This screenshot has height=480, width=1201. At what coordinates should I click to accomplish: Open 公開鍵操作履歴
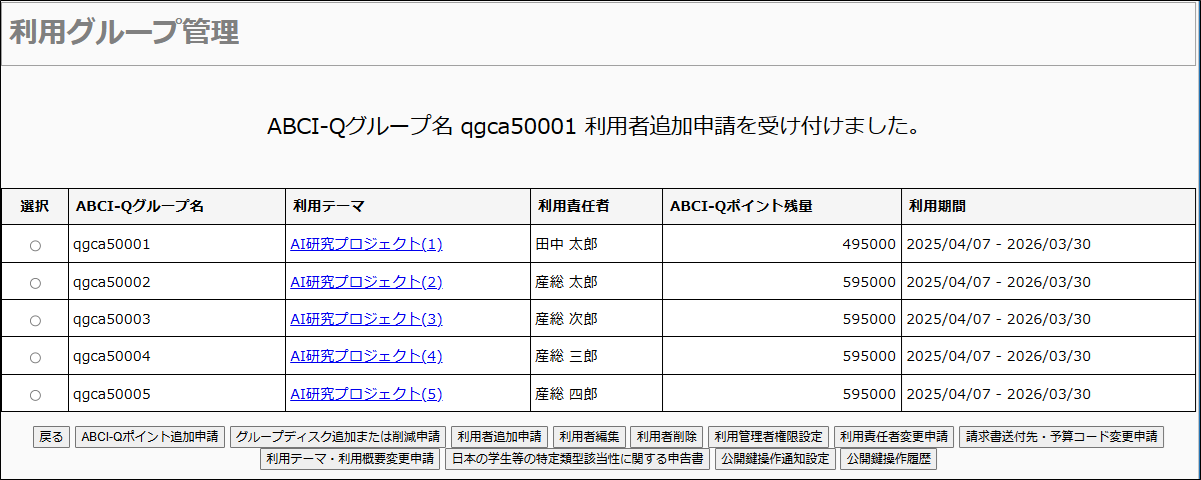click(888, 460)
